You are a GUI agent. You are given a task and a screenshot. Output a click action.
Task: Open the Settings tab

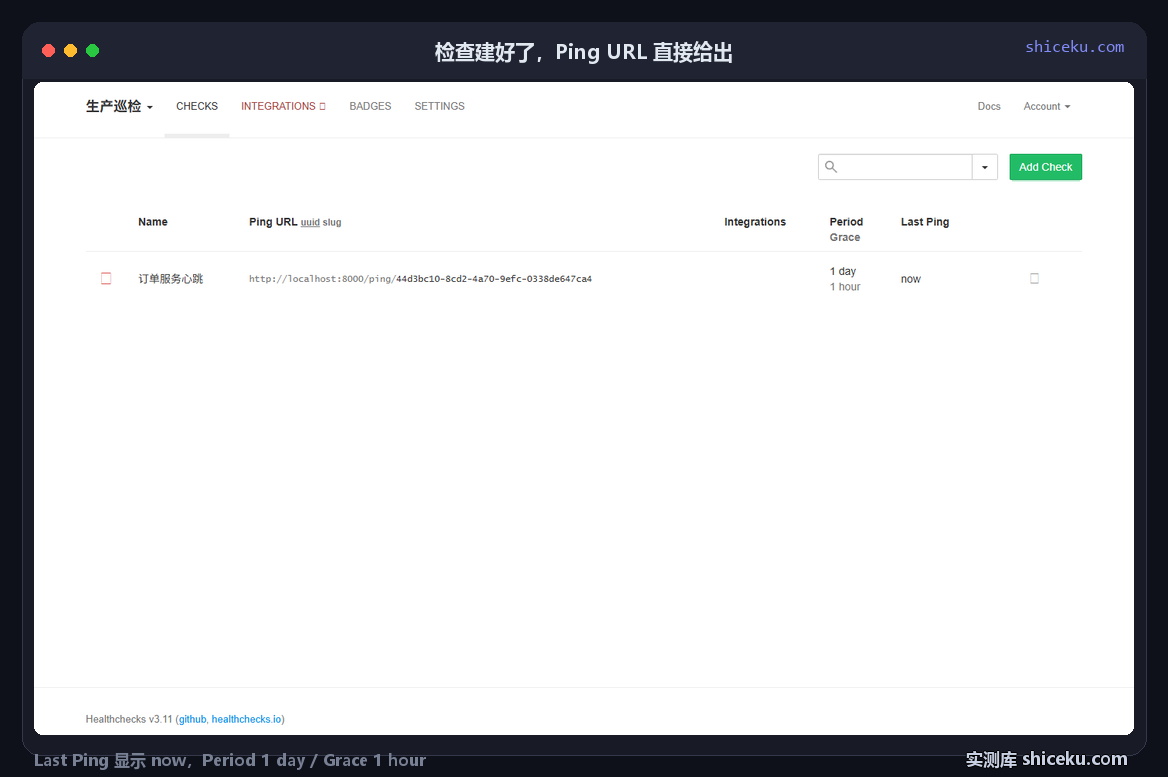439,107
